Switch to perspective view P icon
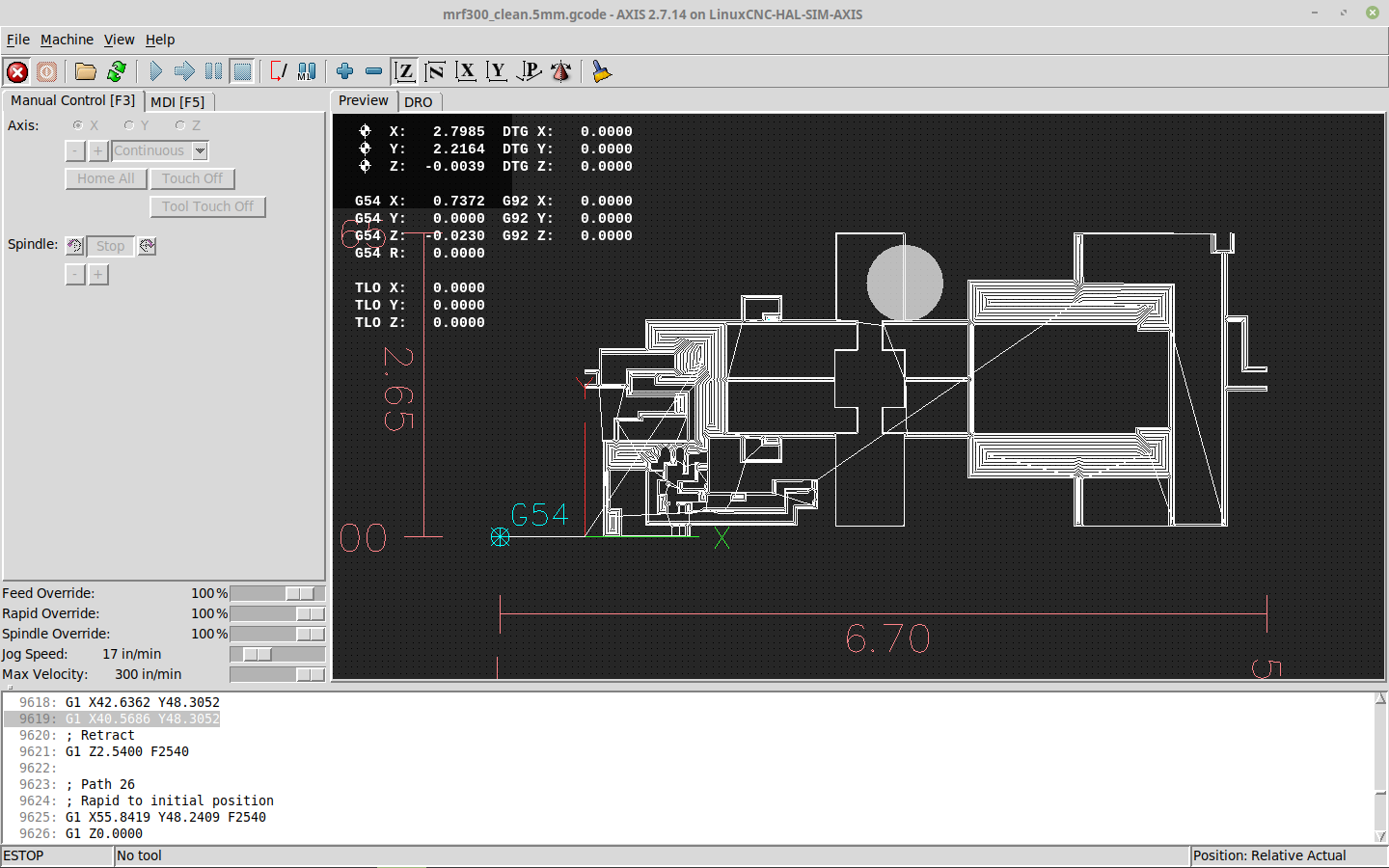Screen dimensions: 1389x868 tap(529, 71)
